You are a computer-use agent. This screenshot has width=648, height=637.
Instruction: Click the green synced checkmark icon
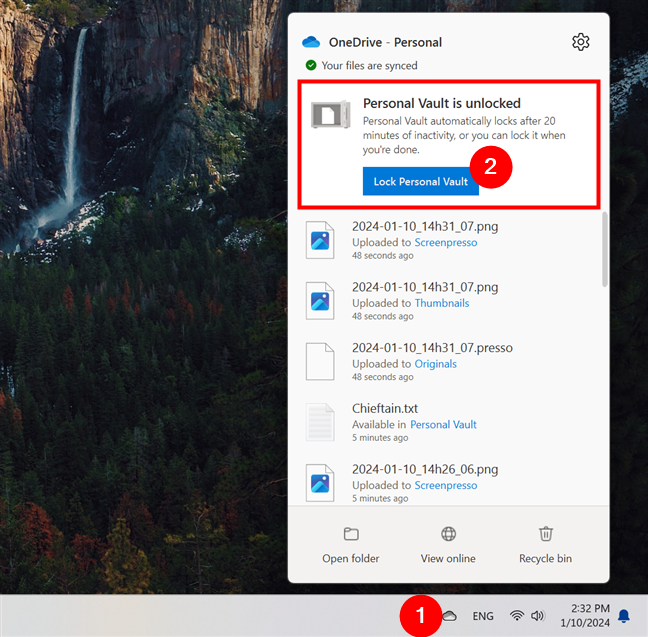point(311,65)
